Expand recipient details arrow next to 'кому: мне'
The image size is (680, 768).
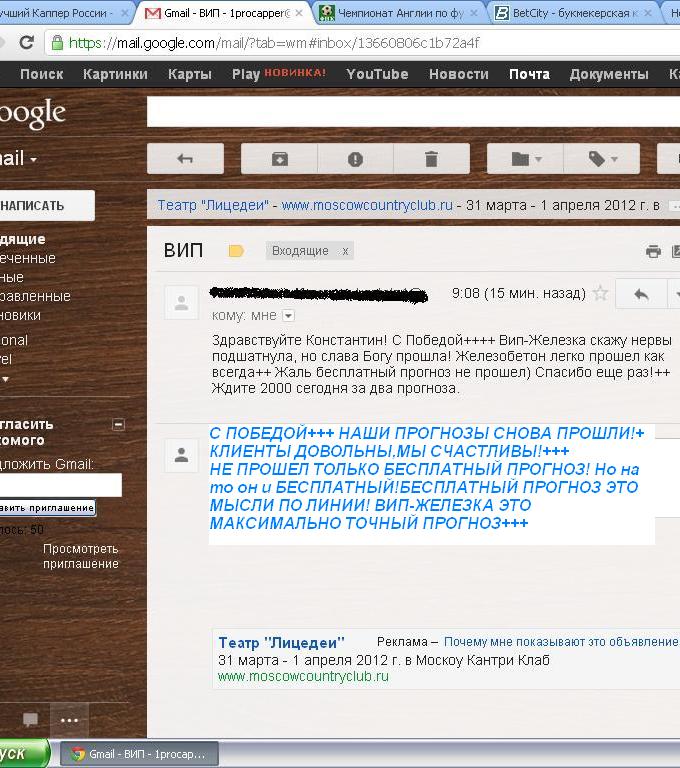(289, 316)
